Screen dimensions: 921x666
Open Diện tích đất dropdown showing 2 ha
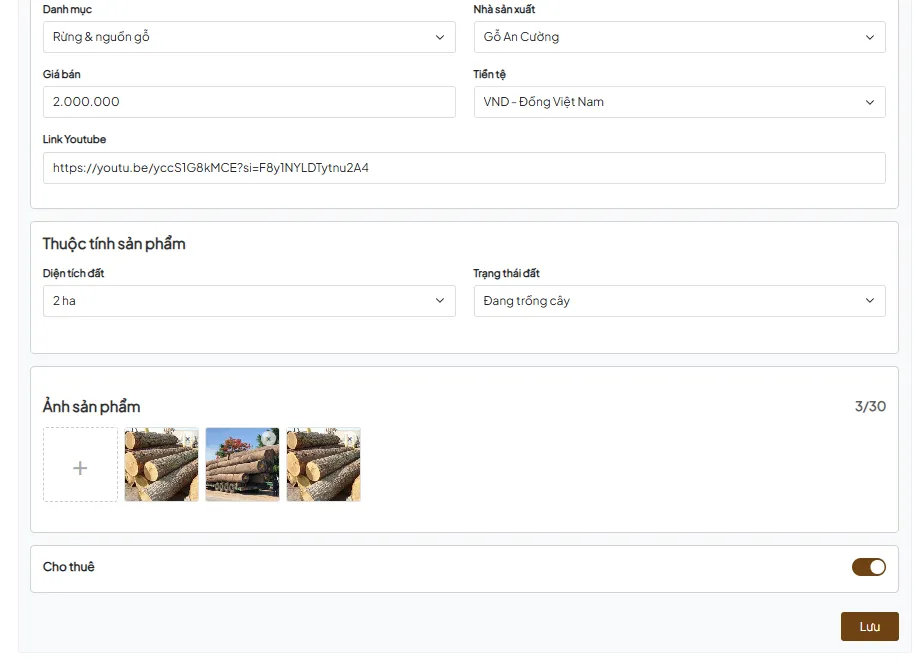(249, 301)
